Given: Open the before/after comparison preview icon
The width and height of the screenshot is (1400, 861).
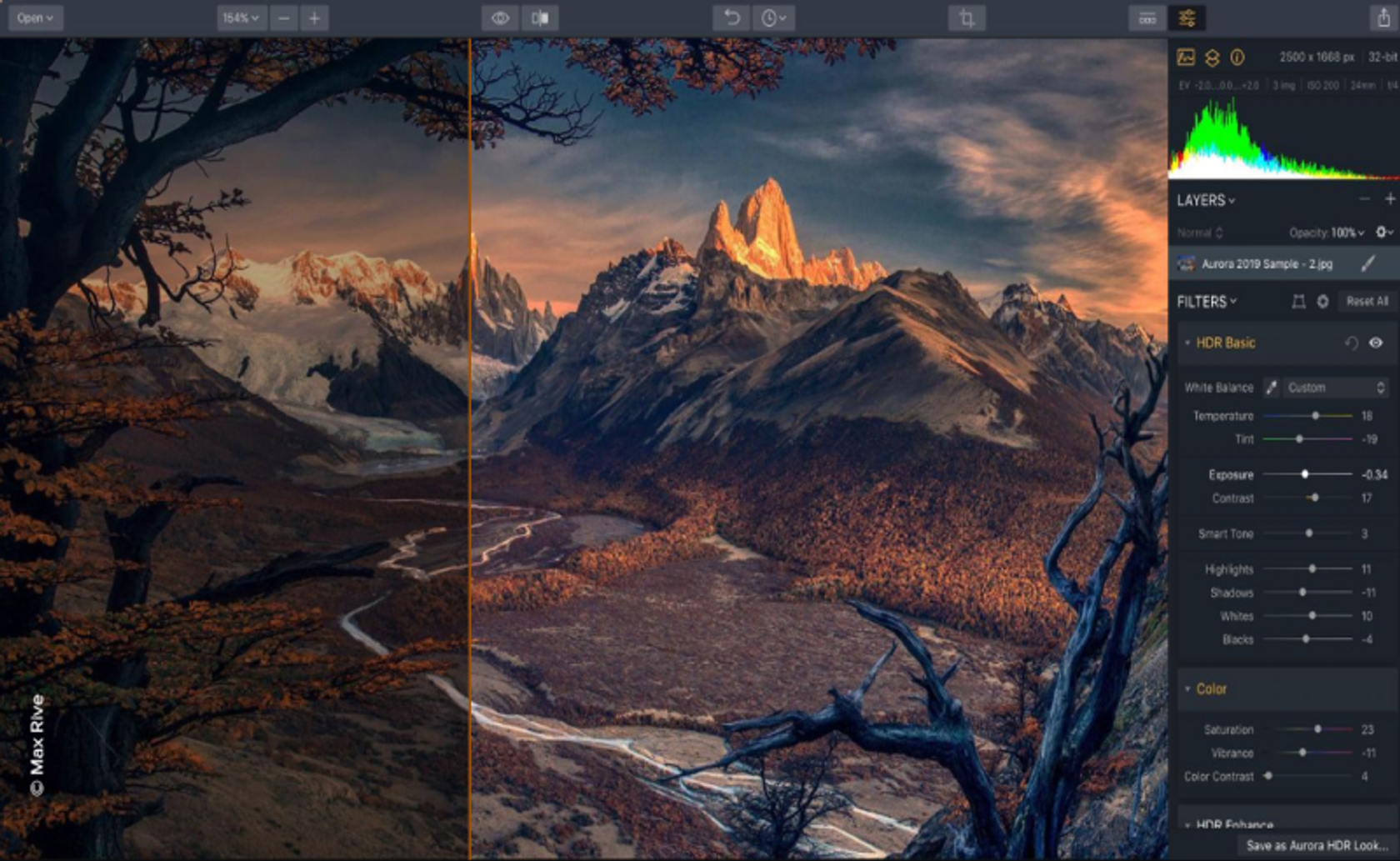Looking at the screenshot, I should (500, 17).
